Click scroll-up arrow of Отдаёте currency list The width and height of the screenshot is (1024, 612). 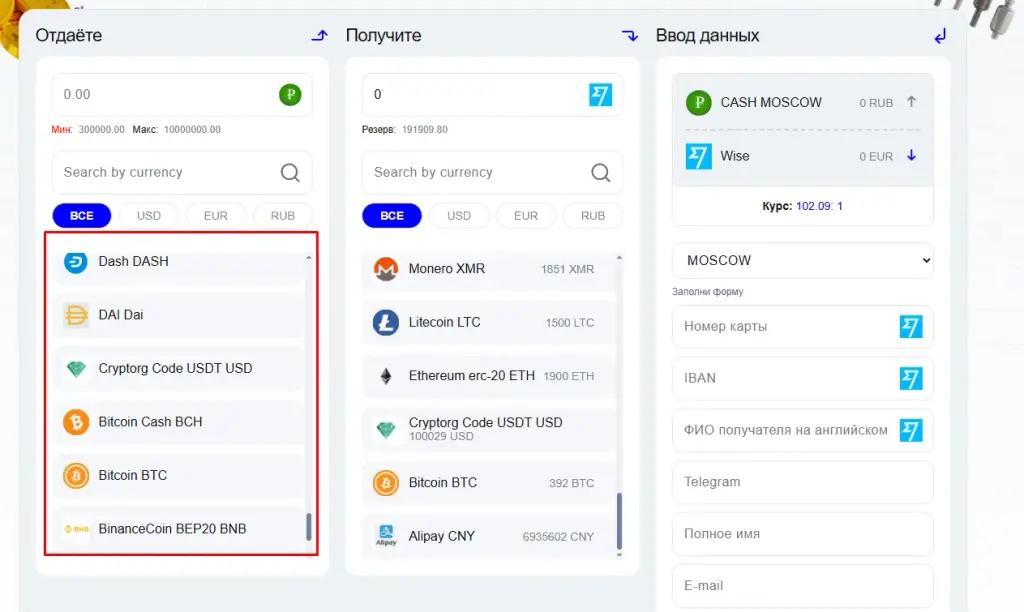tap(308, 258)
